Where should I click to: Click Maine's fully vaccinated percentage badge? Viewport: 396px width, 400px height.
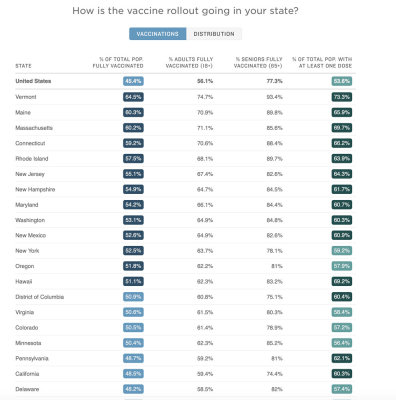tap(133, 113)
